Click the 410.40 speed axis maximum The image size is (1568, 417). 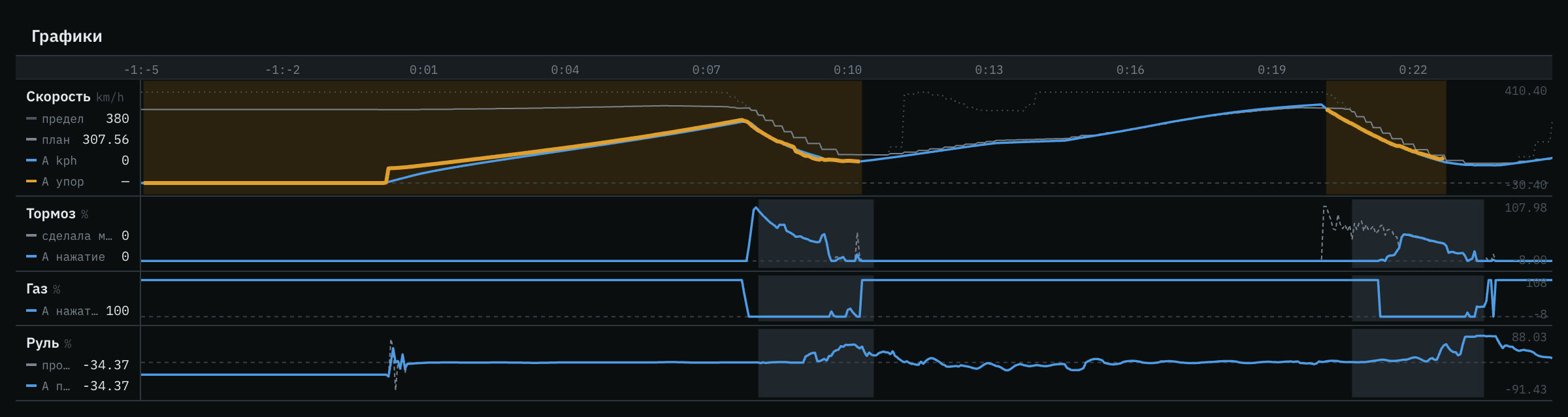[x=1526, y=91]
